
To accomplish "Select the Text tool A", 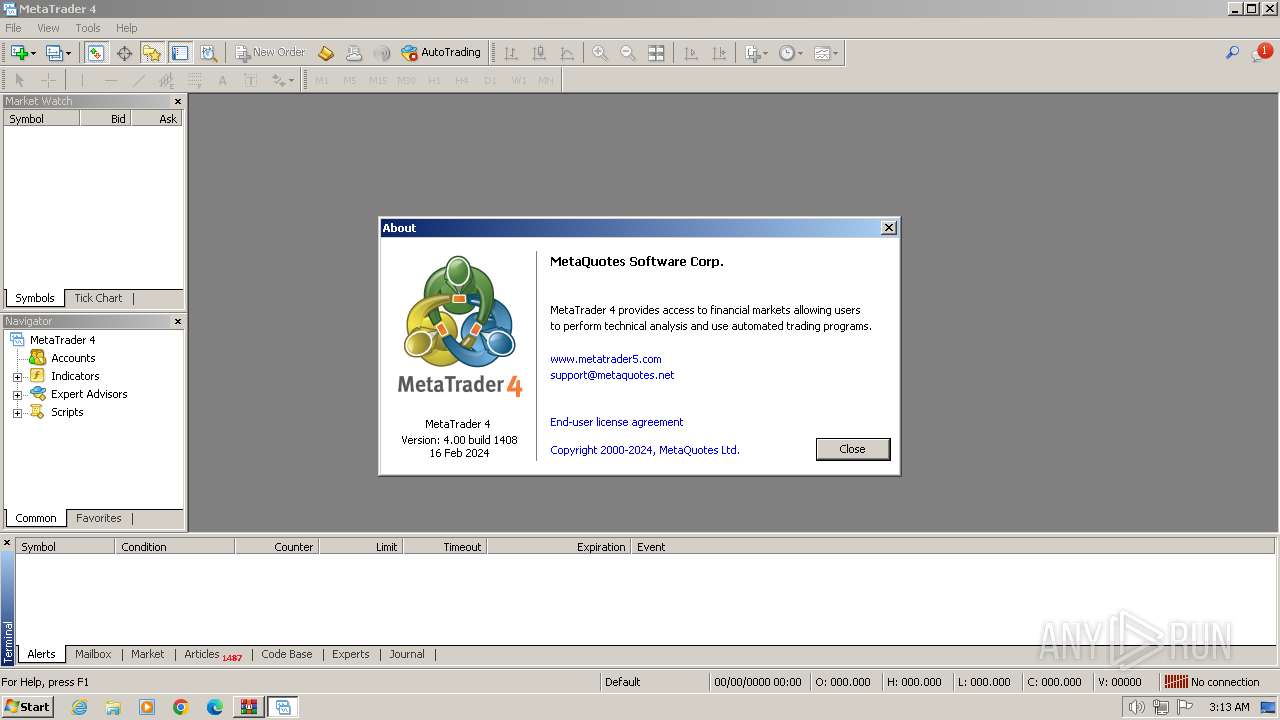I will tap(222, 80).
